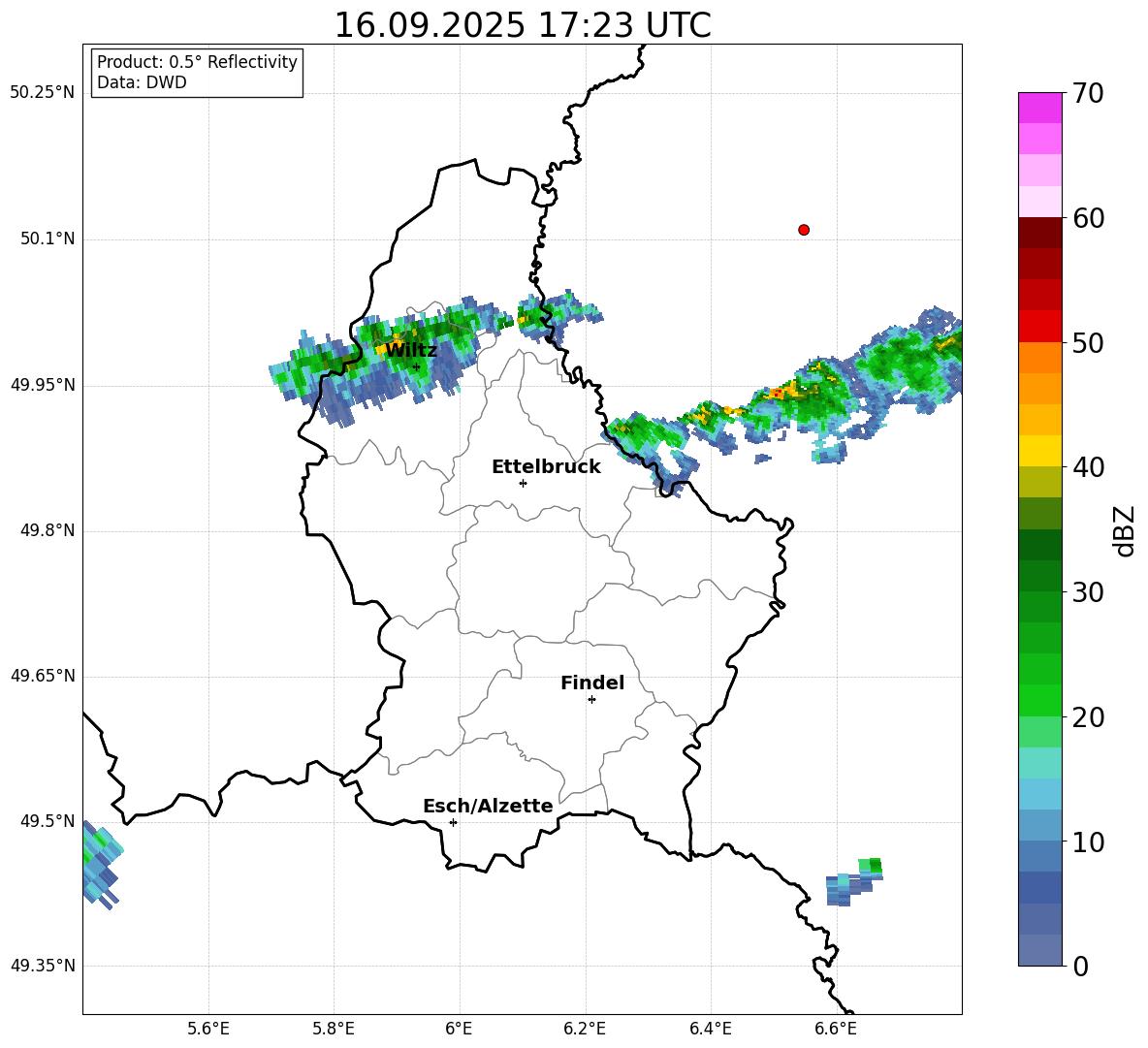Click the timestamp title 16.09.2025 17:23 UTC
Image resolution: width=1148 pixels, height=1048 pixels.
coord(523,25)
